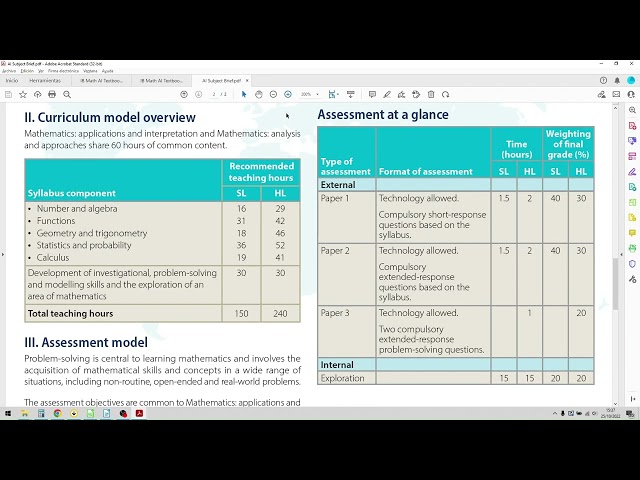
Task: Open the Protect shield tool in right panel
Action: click(632, 264)
